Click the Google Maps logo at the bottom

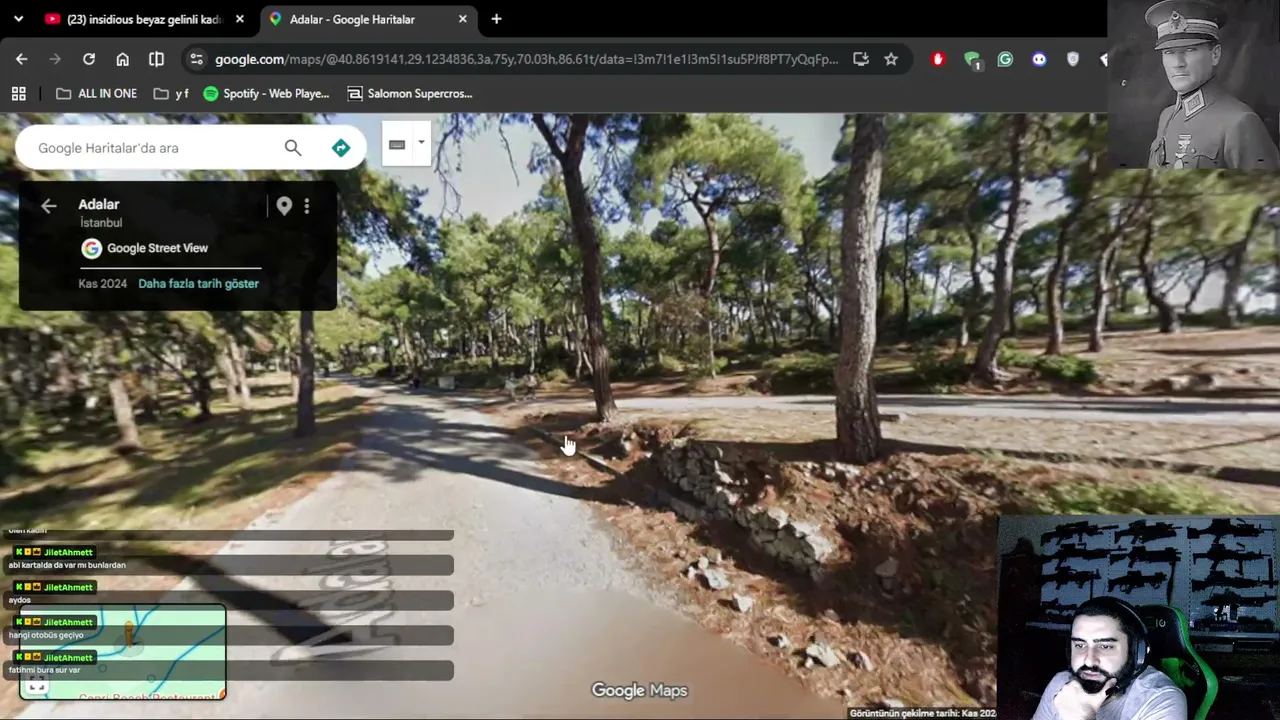639,690
